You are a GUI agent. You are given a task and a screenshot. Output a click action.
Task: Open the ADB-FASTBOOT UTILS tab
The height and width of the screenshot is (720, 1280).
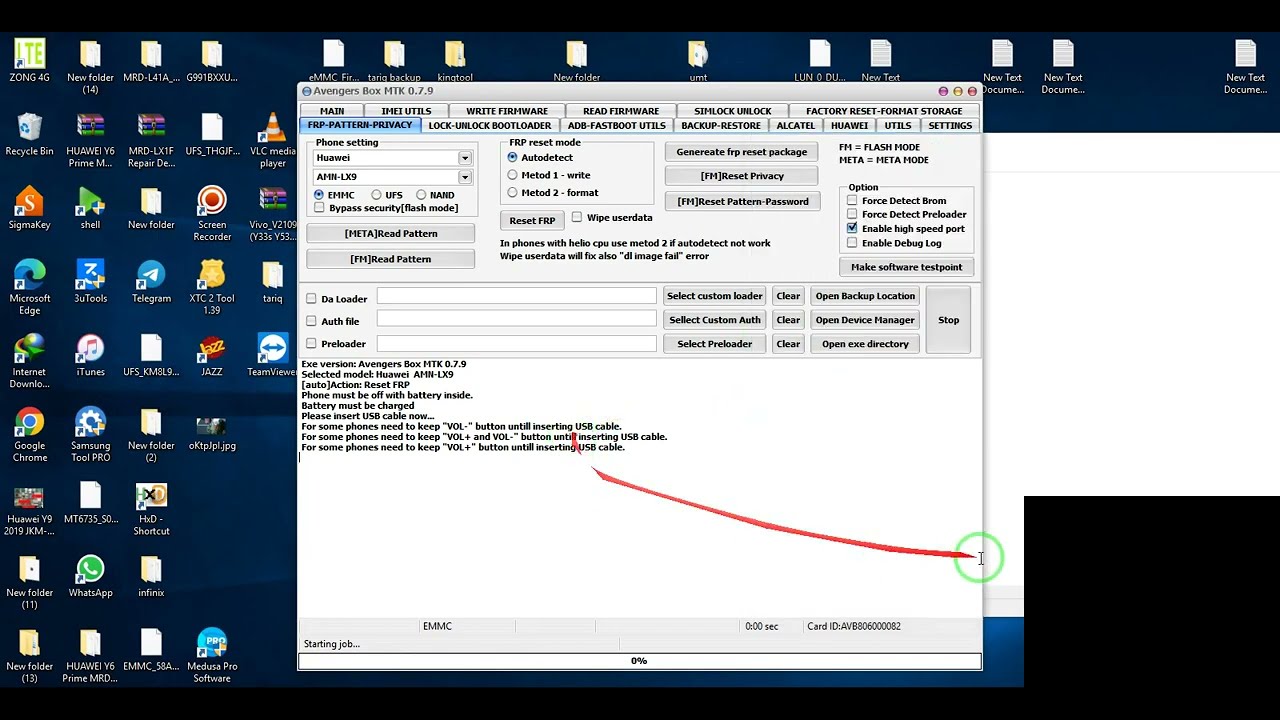(x=617, y=125)
